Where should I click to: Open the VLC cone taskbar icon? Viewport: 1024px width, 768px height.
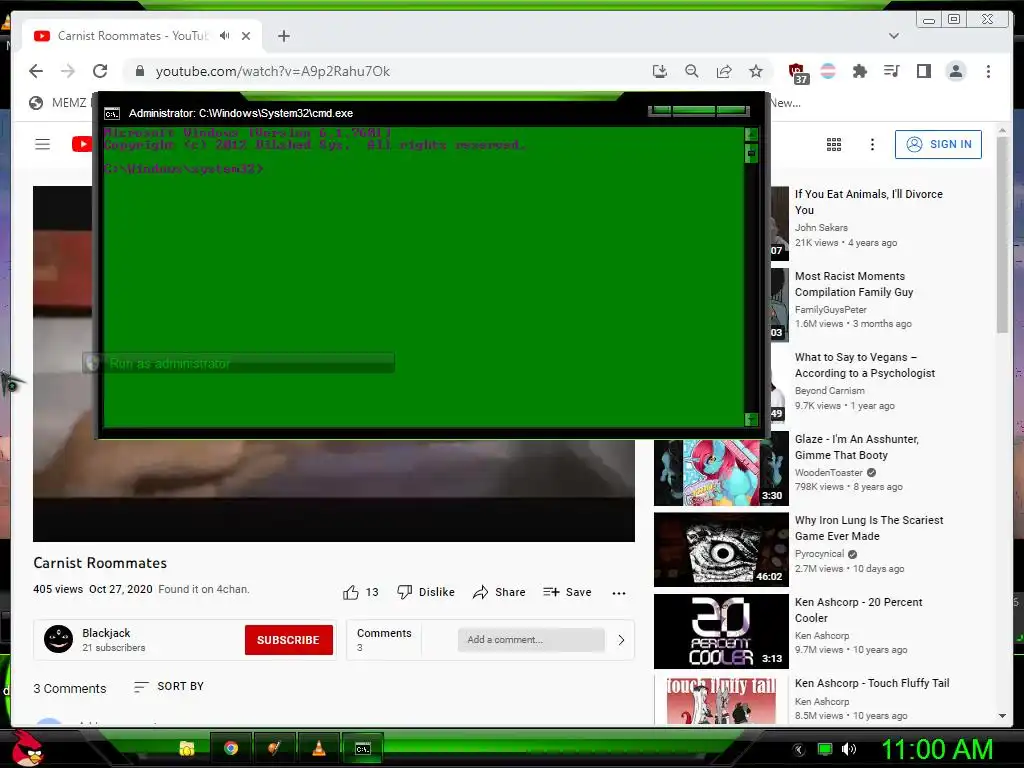click(x=319, y=748)
